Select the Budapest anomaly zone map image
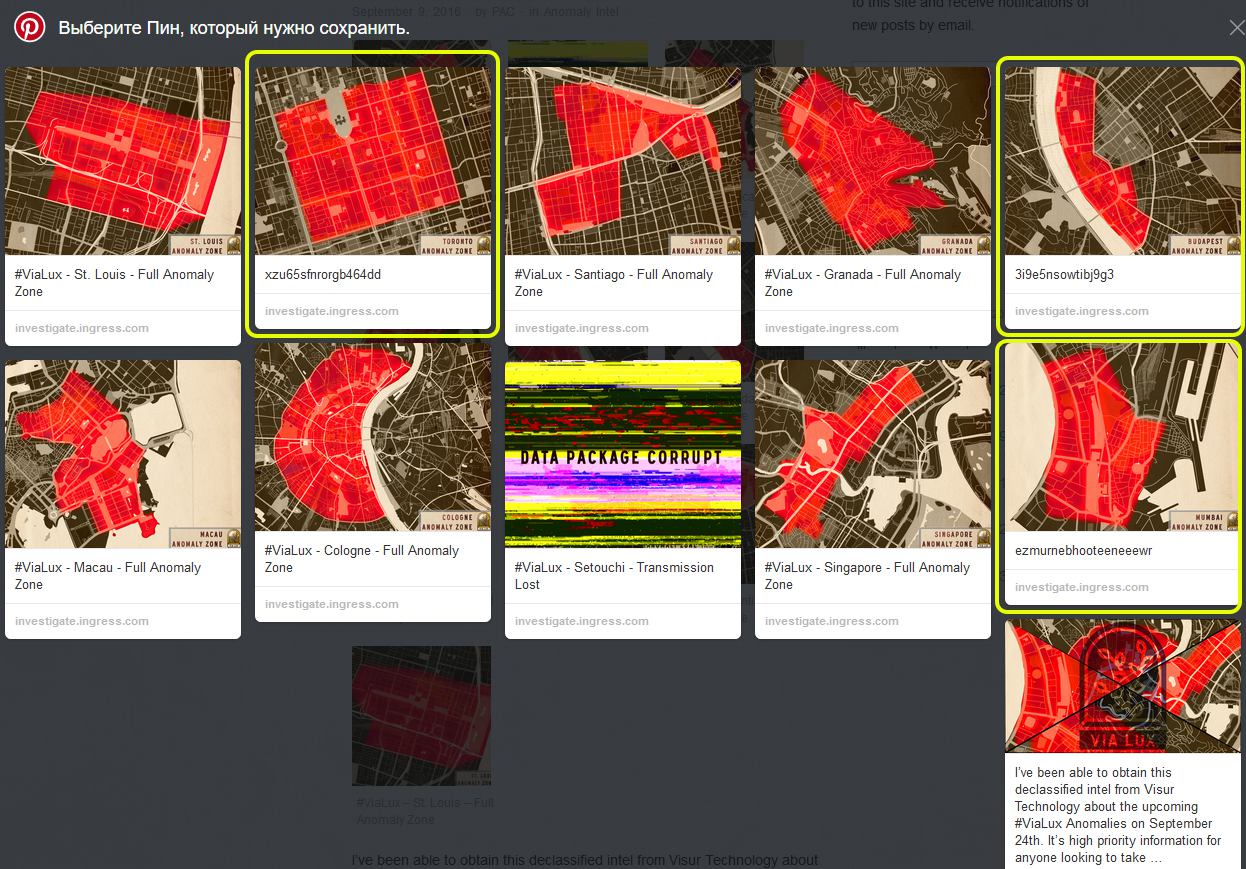Viewport: 1246px width, 869px height. point(1123,161)
